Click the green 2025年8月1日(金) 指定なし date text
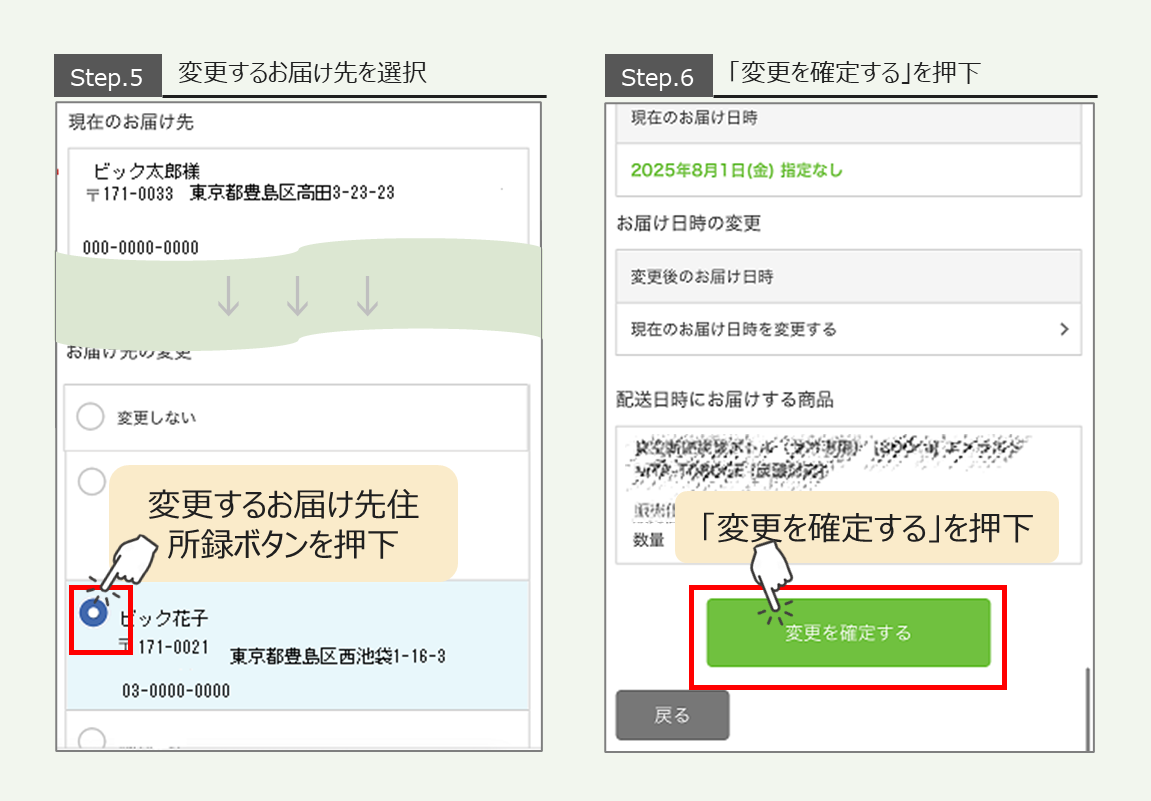This screenshot has width=1151, height=801. pyautogui.click(x=737, y=170)
